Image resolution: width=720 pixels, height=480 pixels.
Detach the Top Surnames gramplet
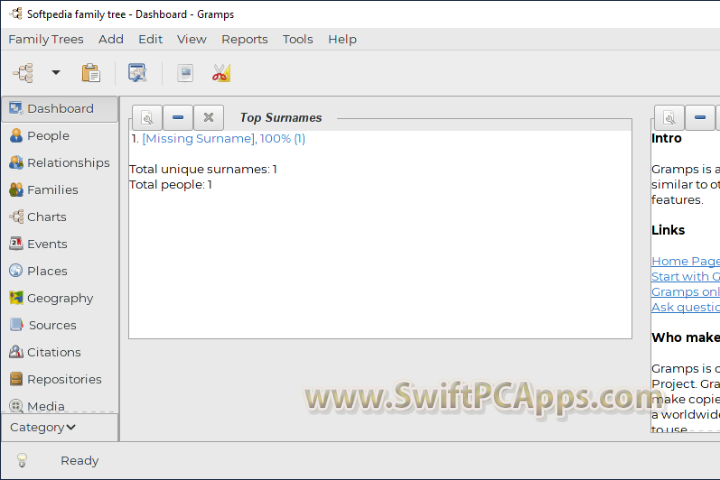pyautogui.click(x=147, y=118)
